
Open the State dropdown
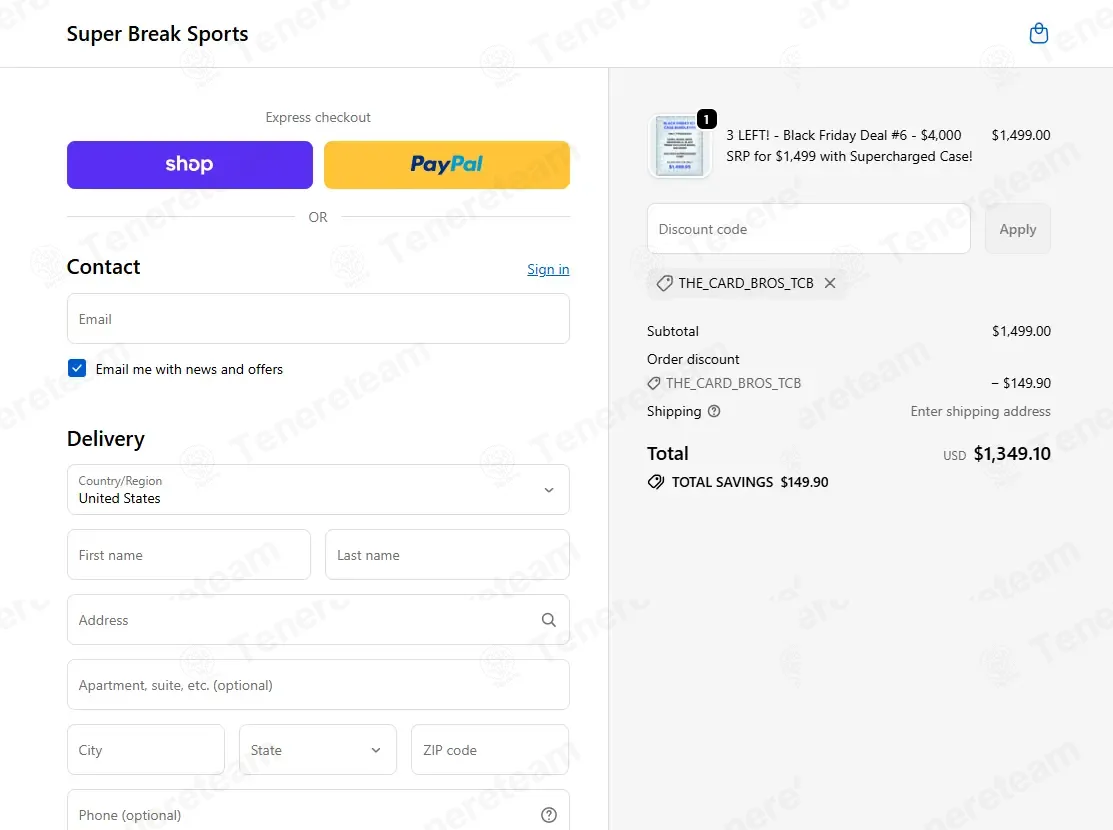pyautogui.click(x=317, y=749)
